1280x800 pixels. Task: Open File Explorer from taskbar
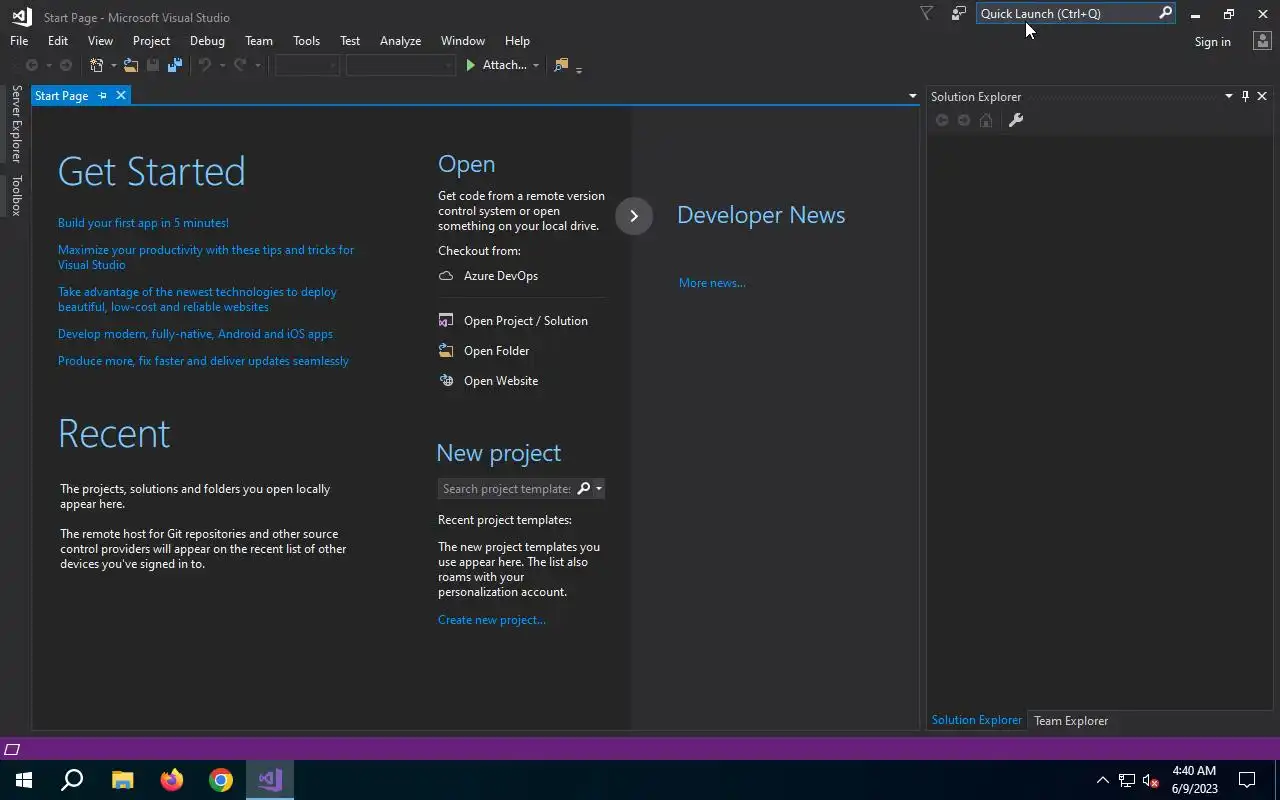[x=122, y=780]
